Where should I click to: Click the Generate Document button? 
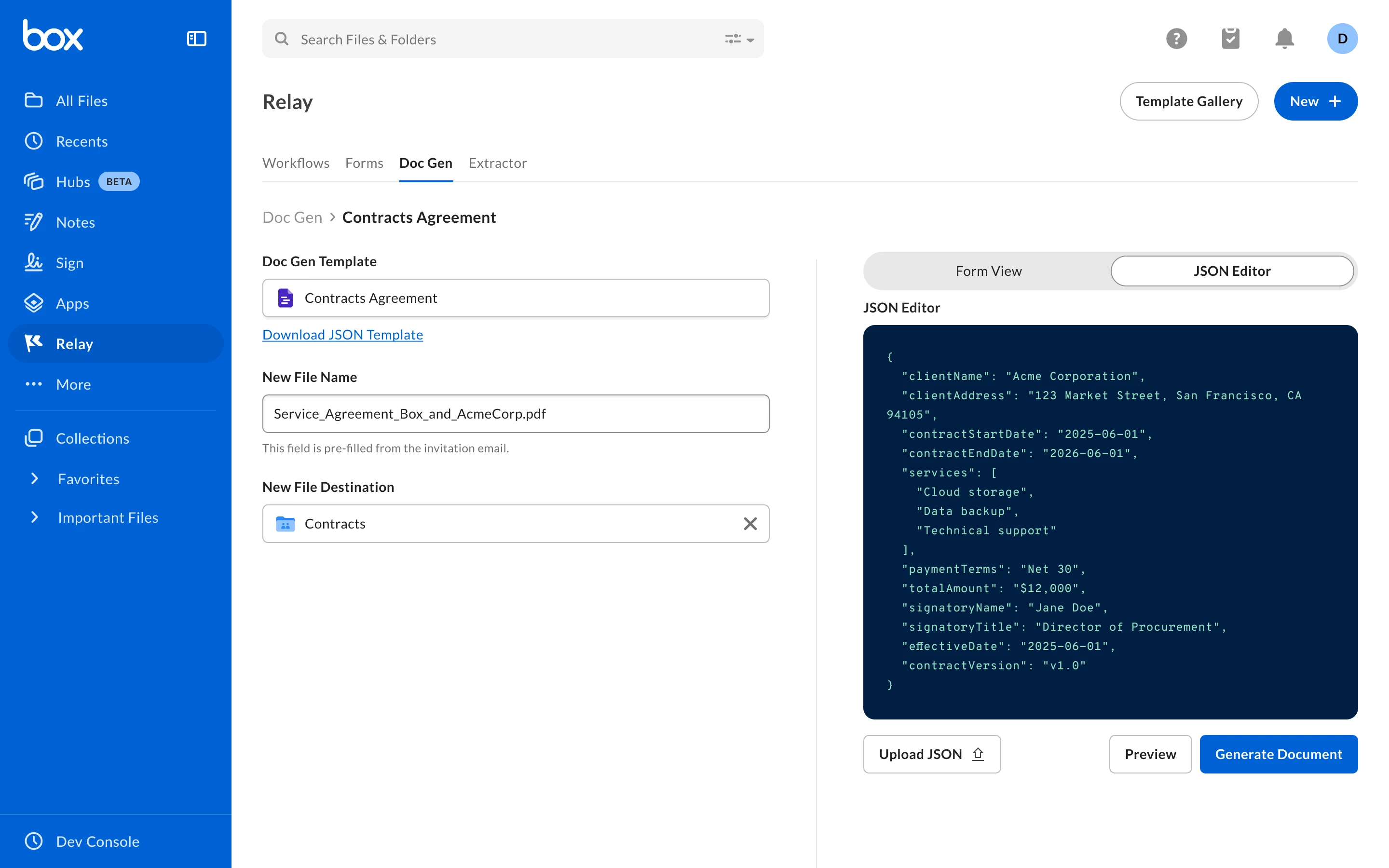[1278, 754]
